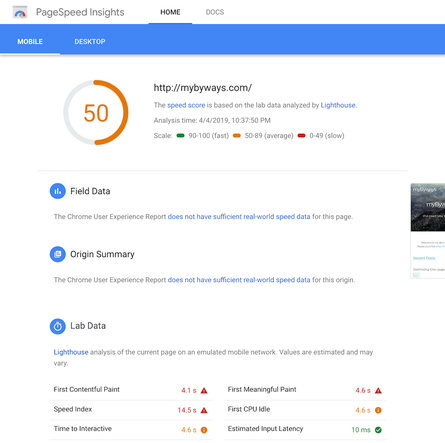
Task: Click the Time to Interactive label
Action: point(83,429)
